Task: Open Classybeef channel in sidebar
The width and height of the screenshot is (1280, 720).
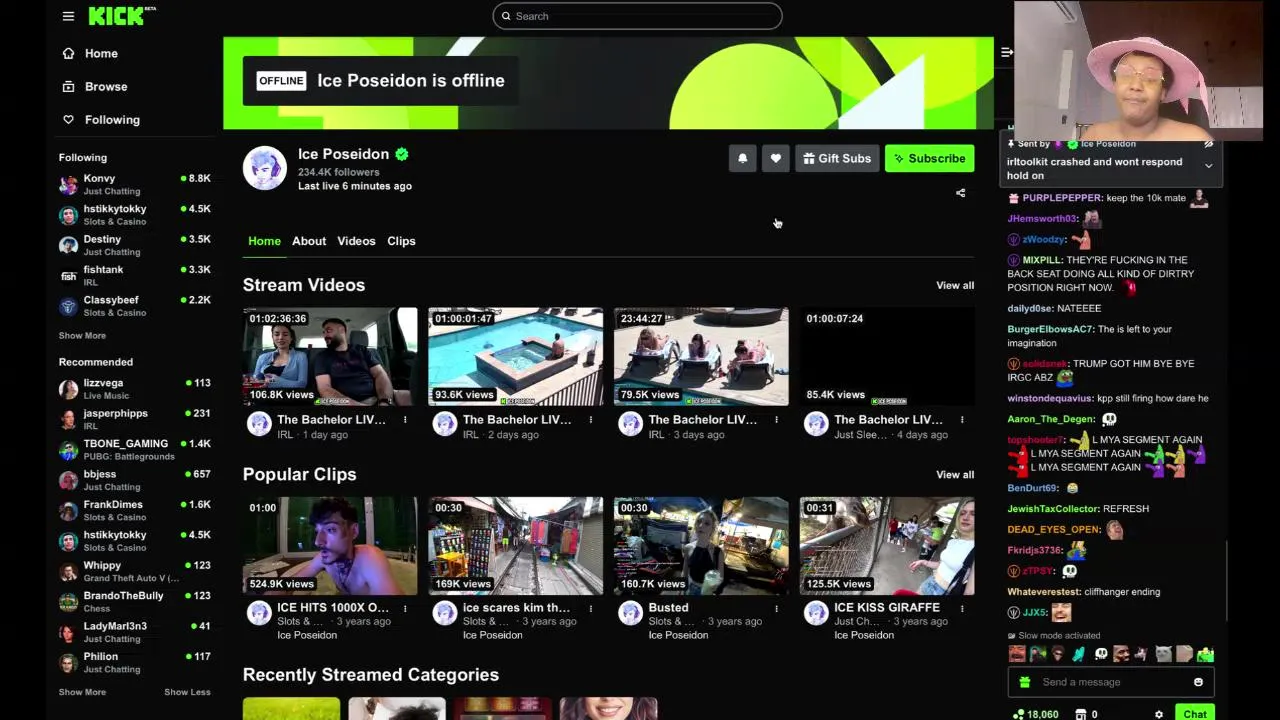Action: pos(134,306)
